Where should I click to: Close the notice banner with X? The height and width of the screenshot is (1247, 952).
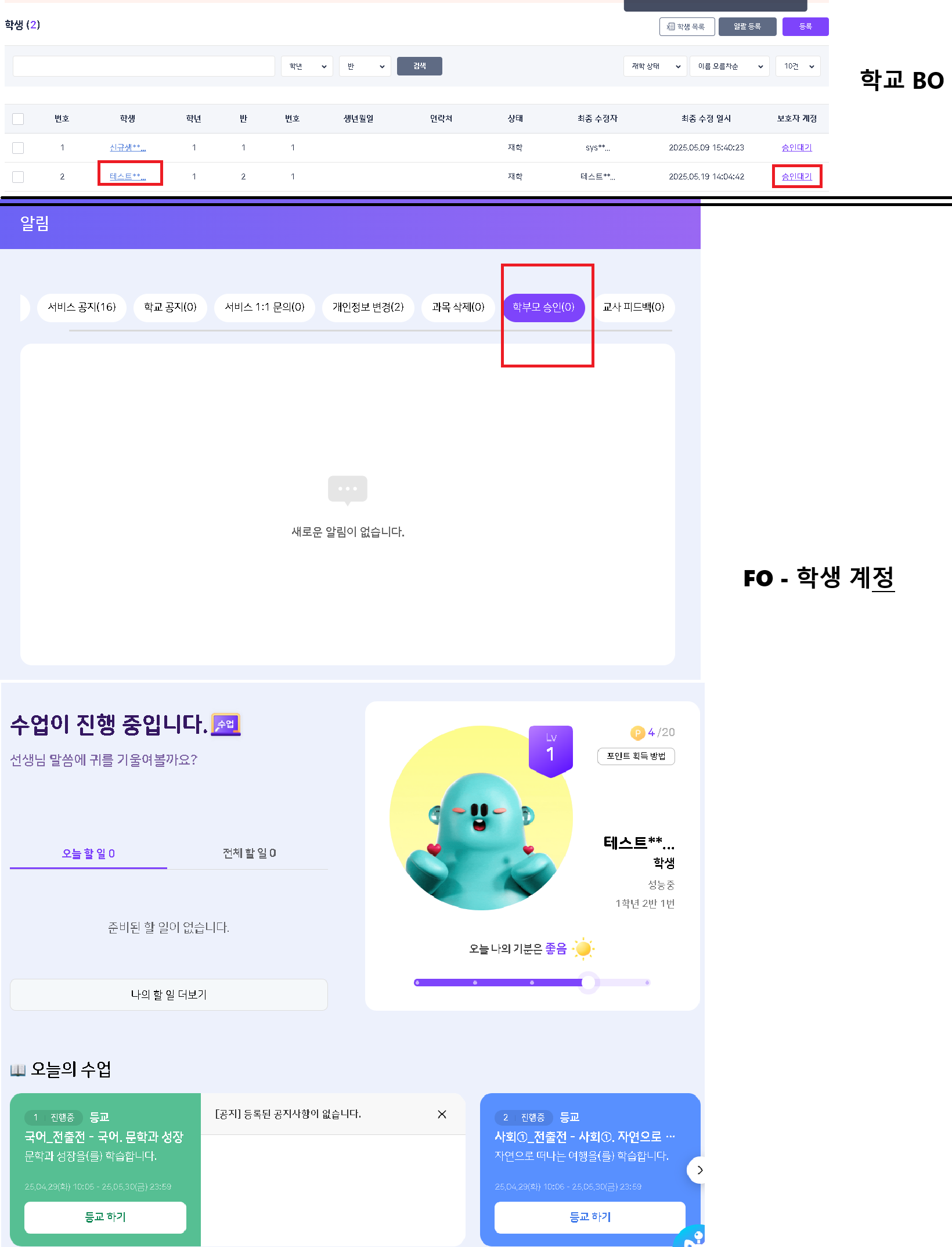click(x=442, y=1114)
